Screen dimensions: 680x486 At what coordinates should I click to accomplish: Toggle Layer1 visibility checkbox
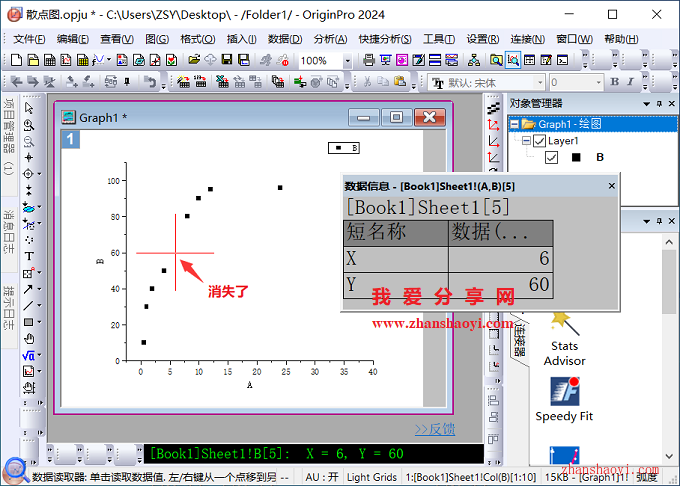[x=539, y=141]
